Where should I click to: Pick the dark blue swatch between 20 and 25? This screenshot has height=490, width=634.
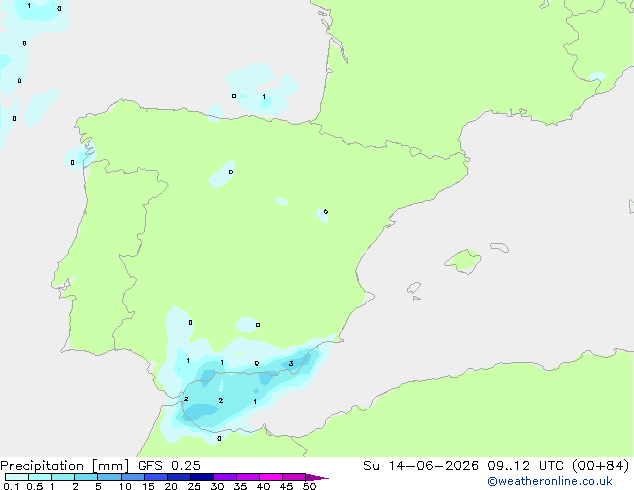coord(179,477)
